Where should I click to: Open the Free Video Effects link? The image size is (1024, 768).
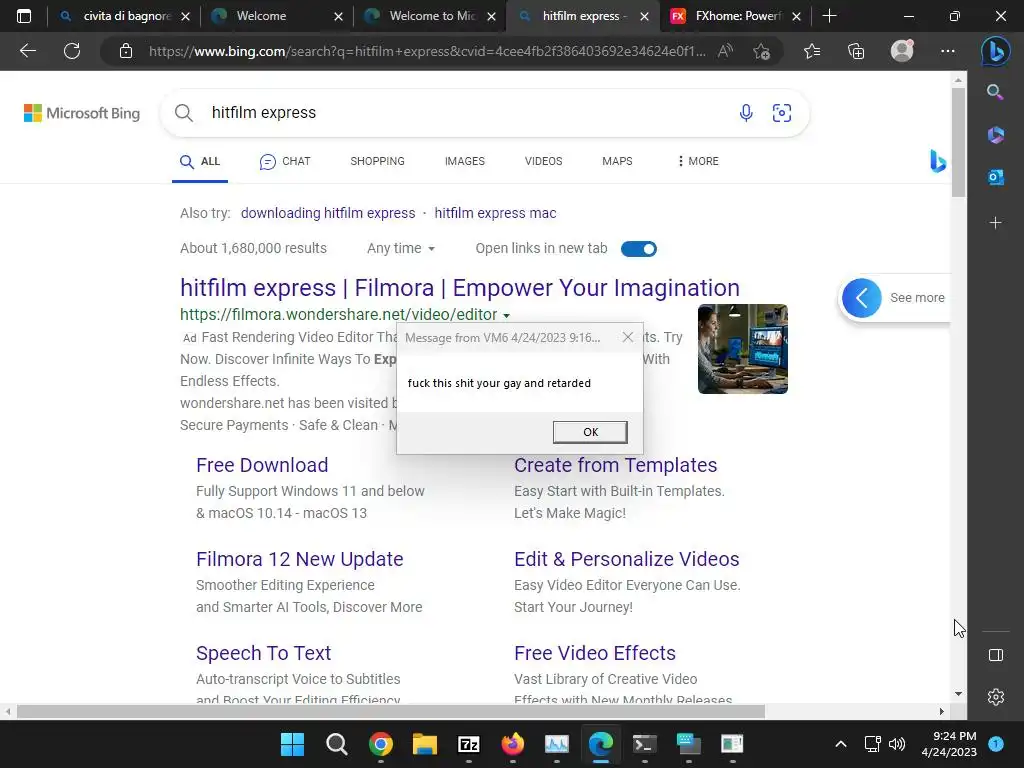595,653
